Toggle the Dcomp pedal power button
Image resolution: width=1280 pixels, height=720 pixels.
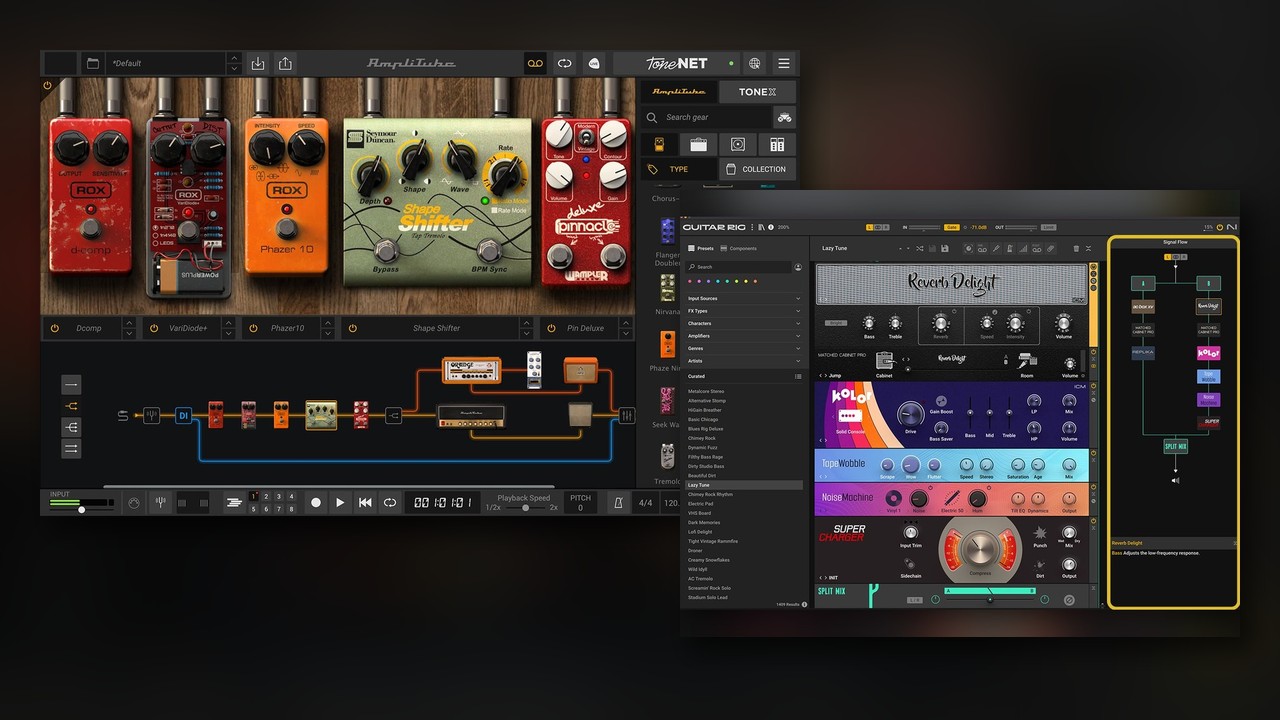point(55,328)
